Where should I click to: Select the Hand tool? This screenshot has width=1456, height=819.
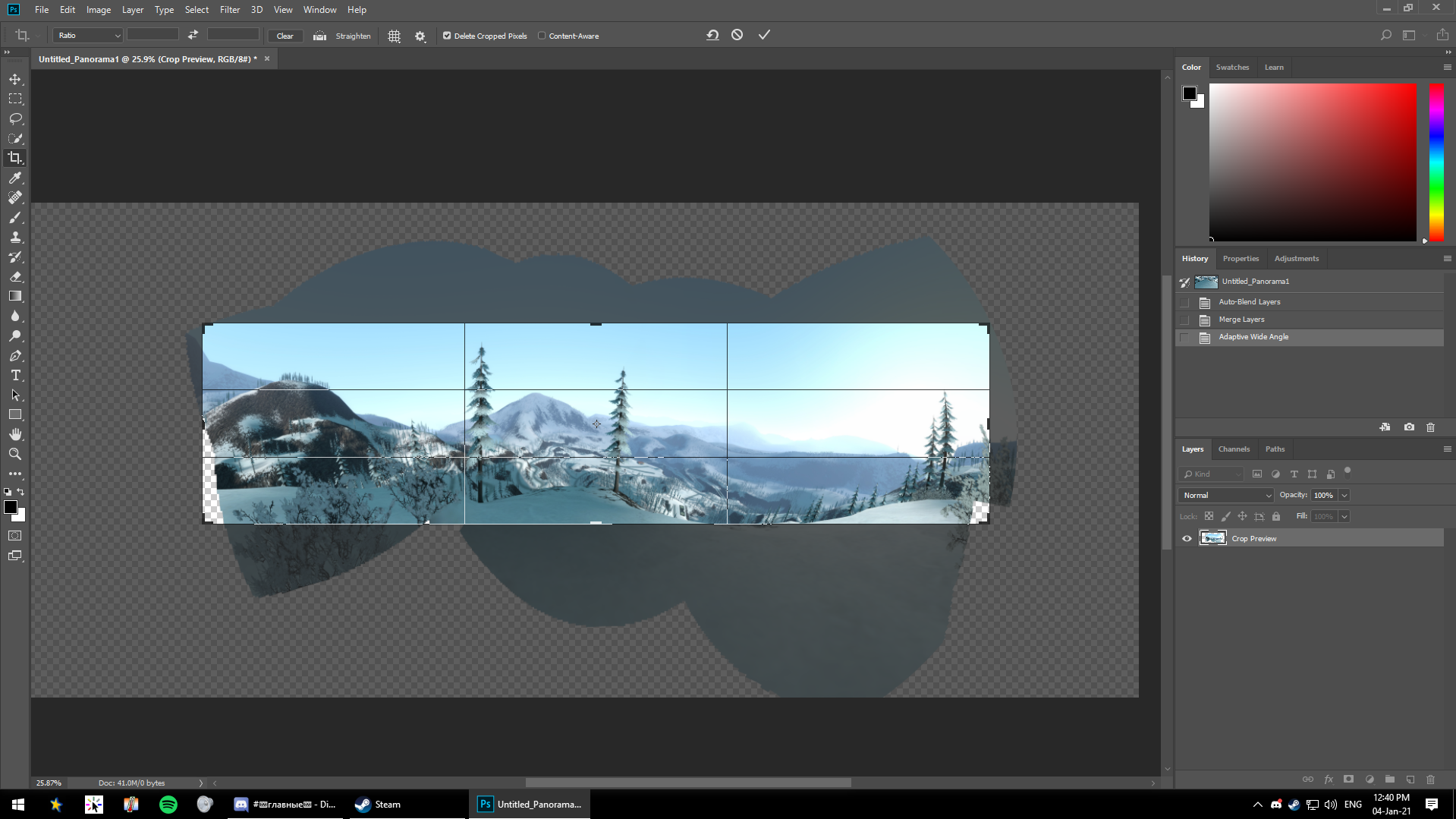[x=15, y=434]
